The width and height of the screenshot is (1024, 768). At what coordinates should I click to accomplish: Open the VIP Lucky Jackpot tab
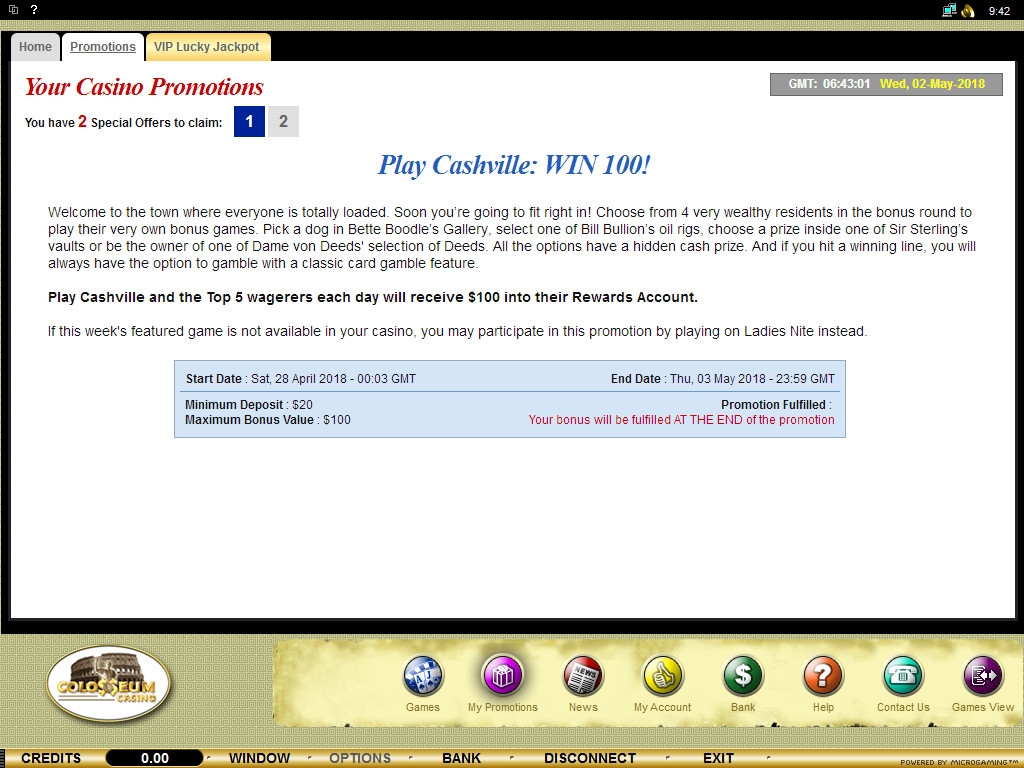(207, 47)
